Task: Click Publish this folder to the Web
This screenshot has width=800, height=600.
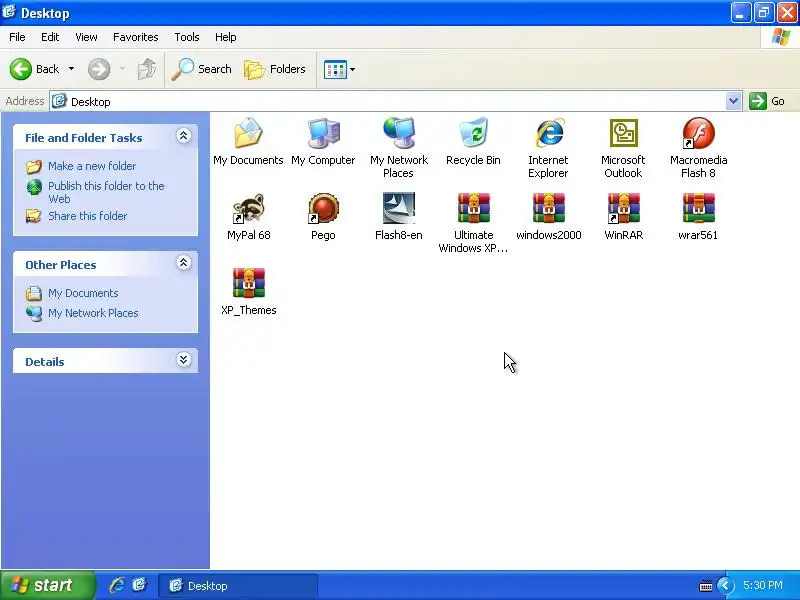Action: click(106, 192)
